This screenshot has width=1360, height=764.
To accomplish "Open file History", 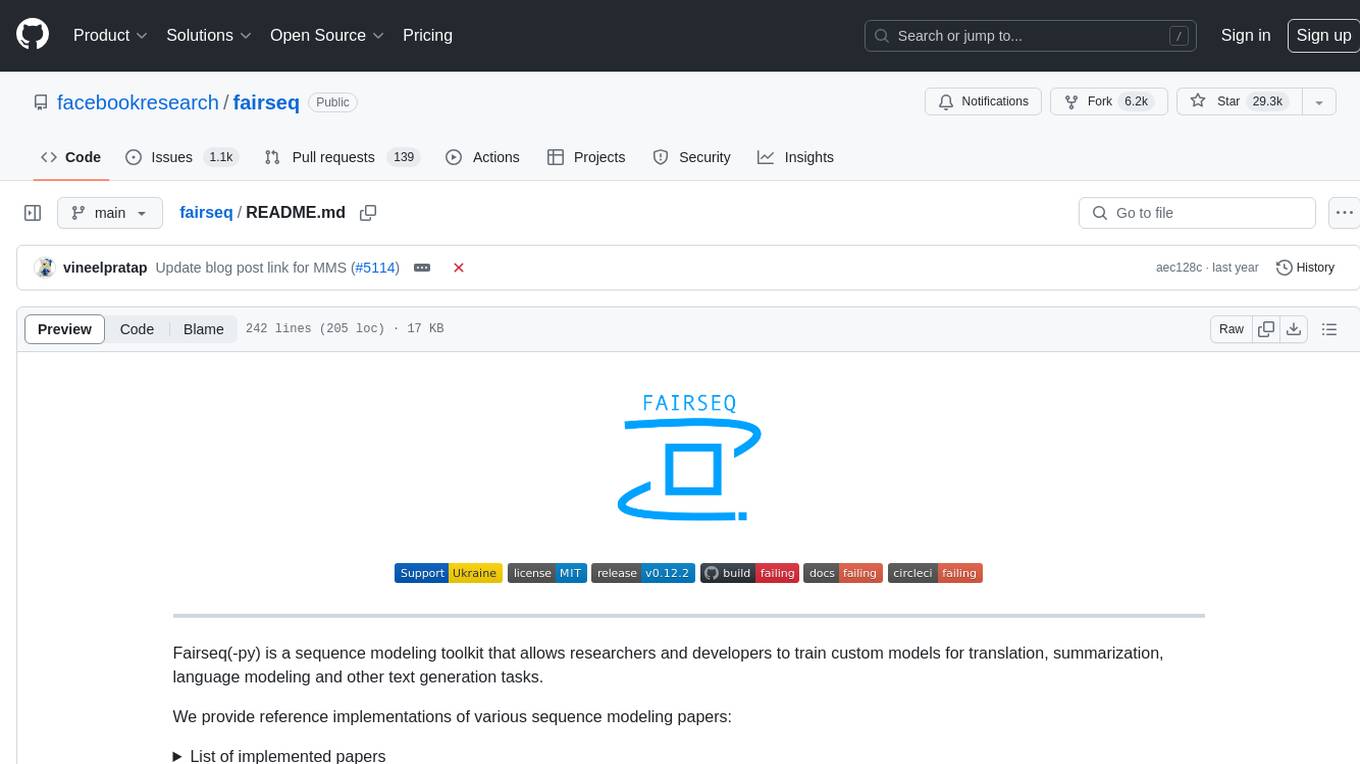I will [1305, 268].
